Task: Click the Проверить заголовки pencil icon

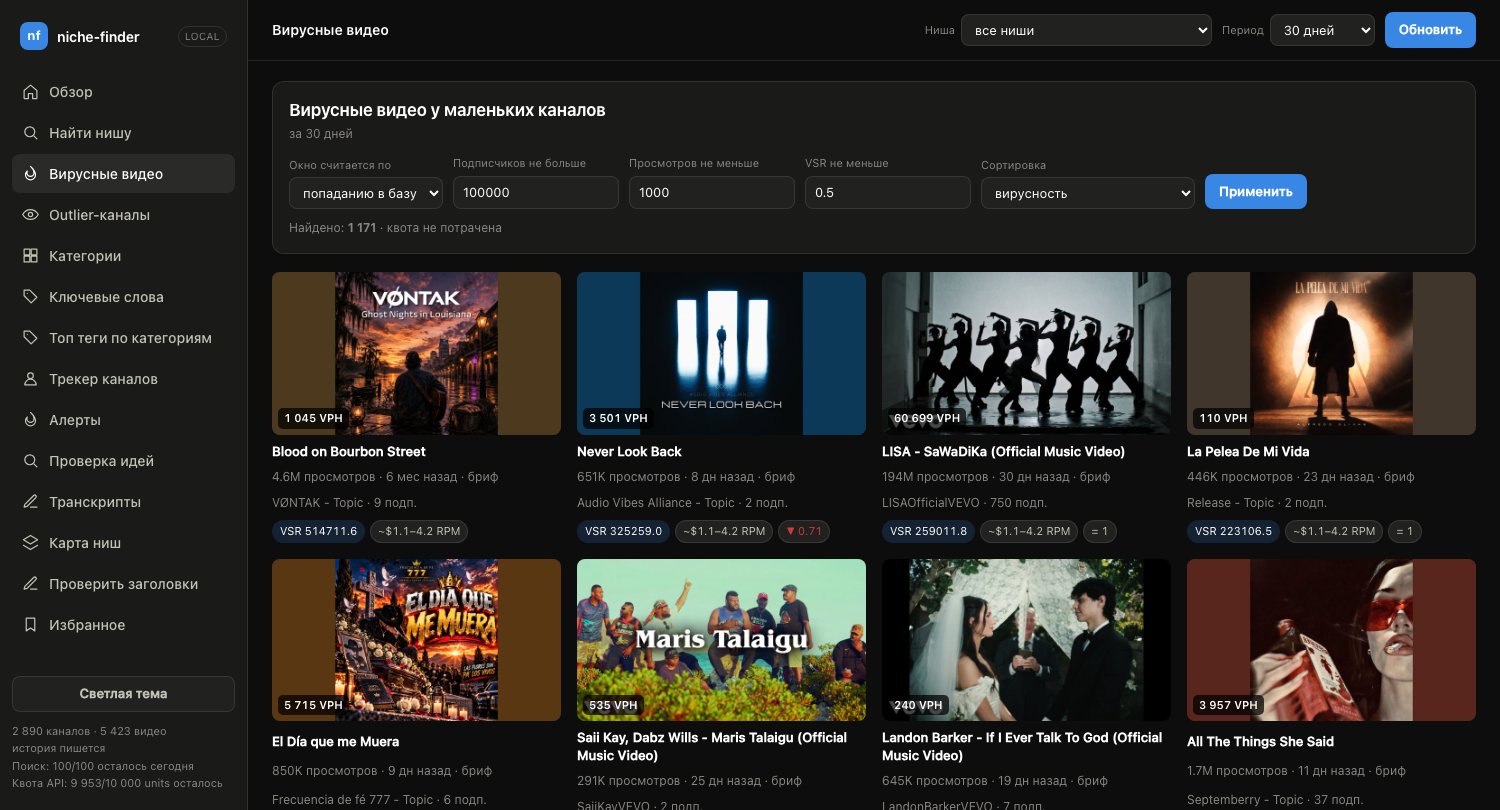Action: tap(30, 584)
